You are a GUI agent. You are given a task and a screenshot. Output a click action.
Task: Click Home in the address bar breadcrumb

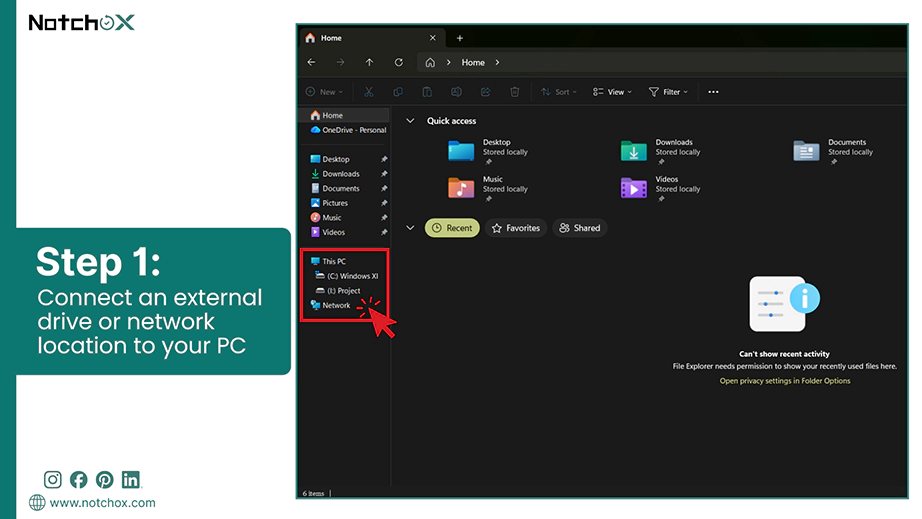point(473,62)
